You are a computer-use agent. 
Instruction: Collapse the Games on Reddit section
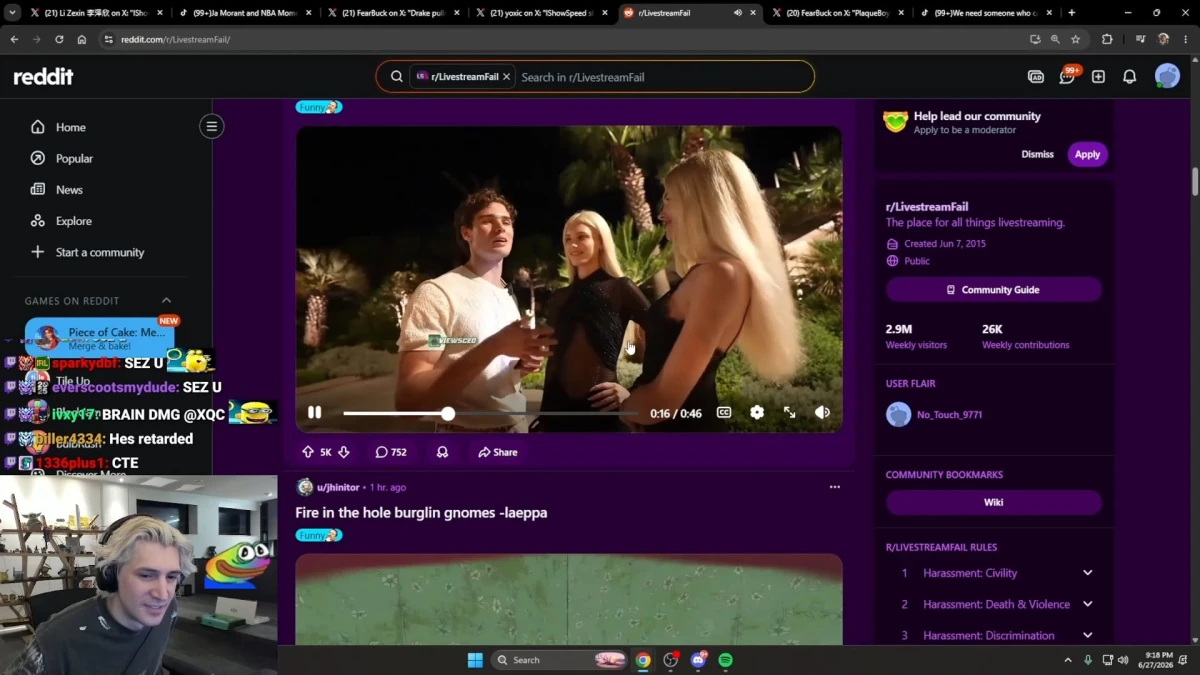coord(166,301)
